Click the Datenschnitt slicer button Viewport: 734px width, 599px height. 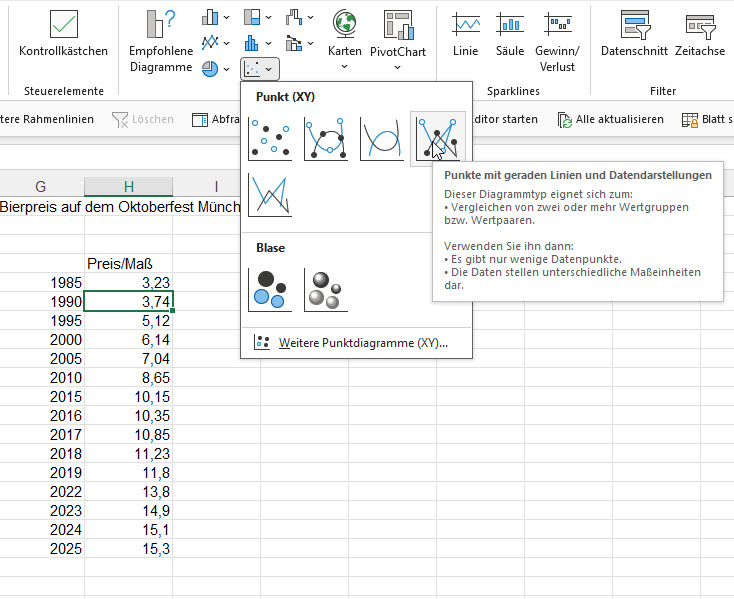[x=633, y=34]
